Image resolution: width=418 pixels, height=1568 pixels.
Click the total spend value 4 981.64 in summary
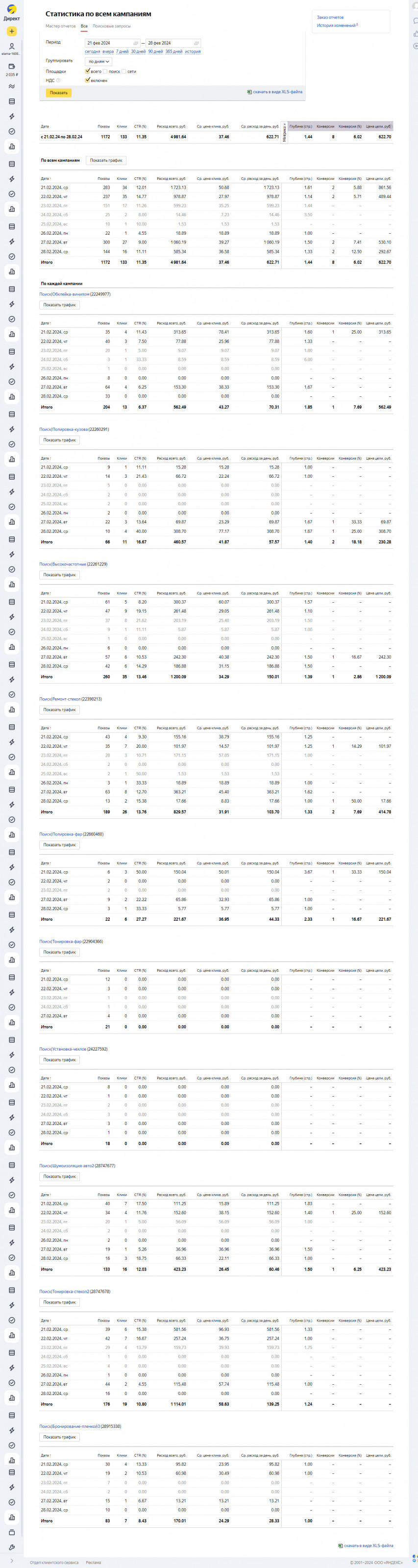pyautogui.click(x=178, y=137)
